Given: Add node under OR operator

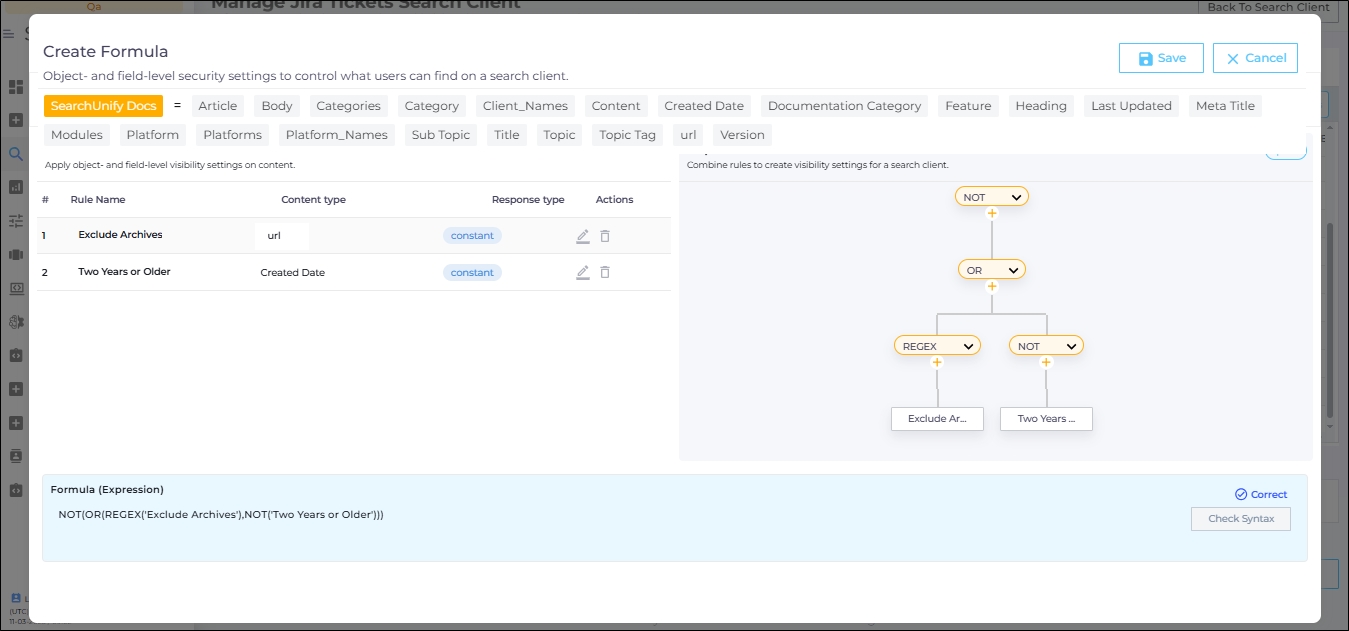Looking at the screenshot, I should 992,286.
